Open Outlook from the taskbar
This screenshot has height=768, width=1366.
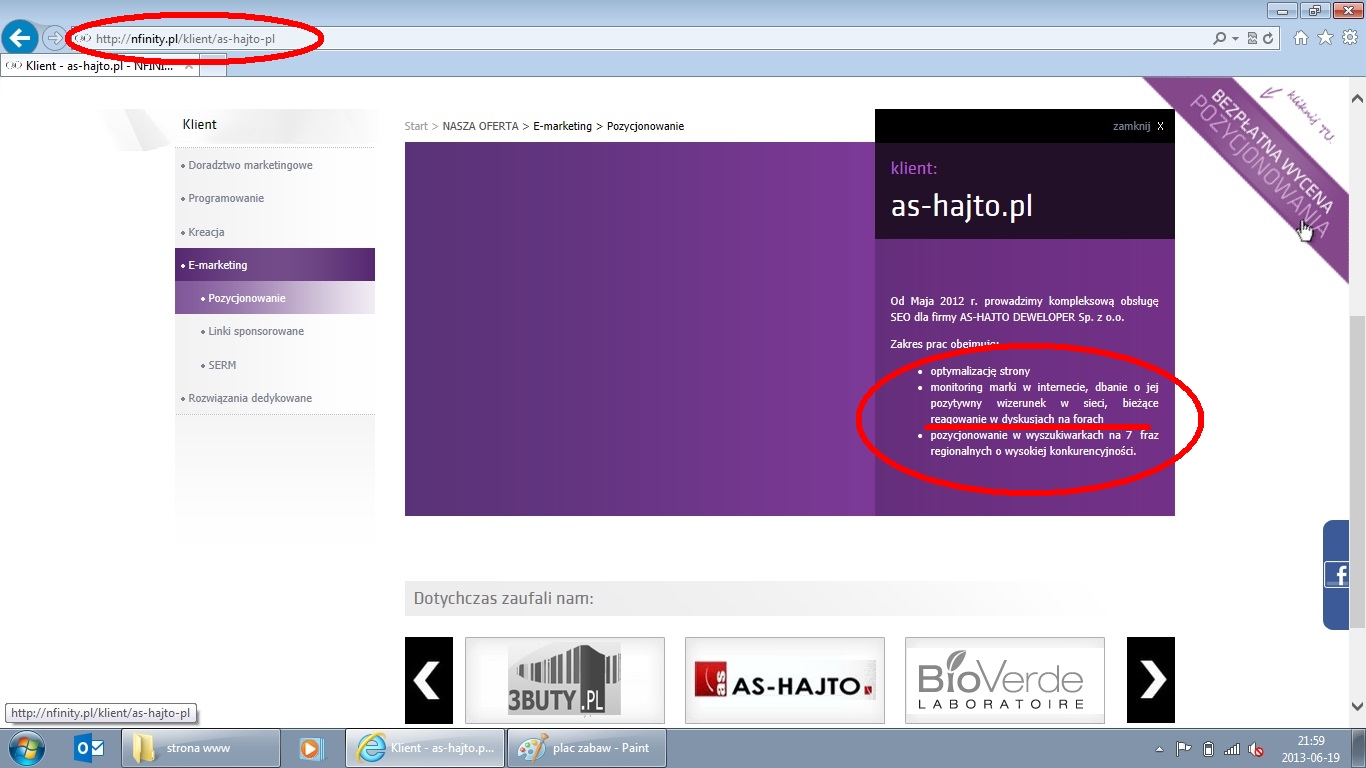point(90,748)
